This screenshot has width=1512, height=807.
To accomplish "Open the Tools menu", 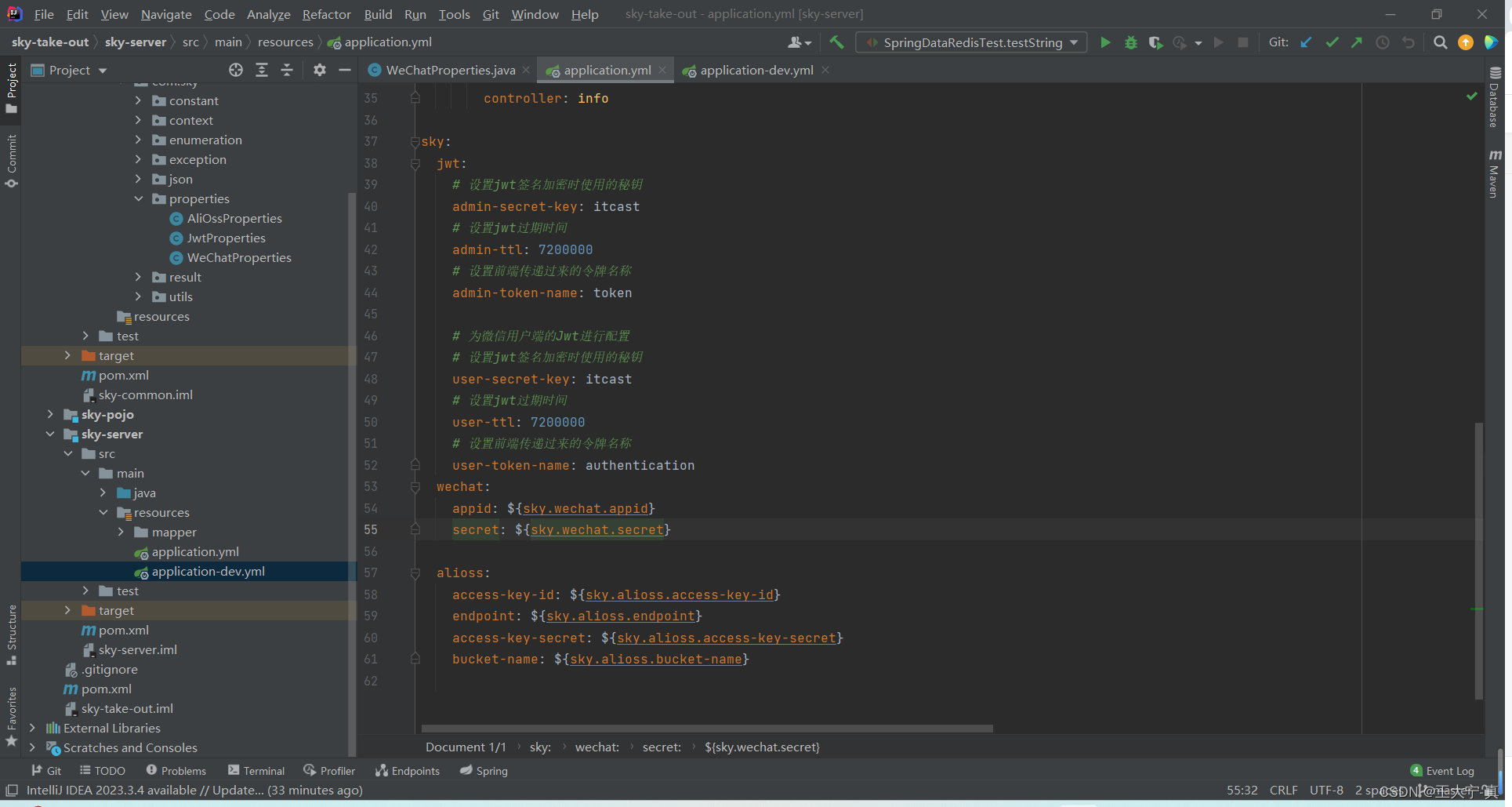I will (x=454, y=14).
